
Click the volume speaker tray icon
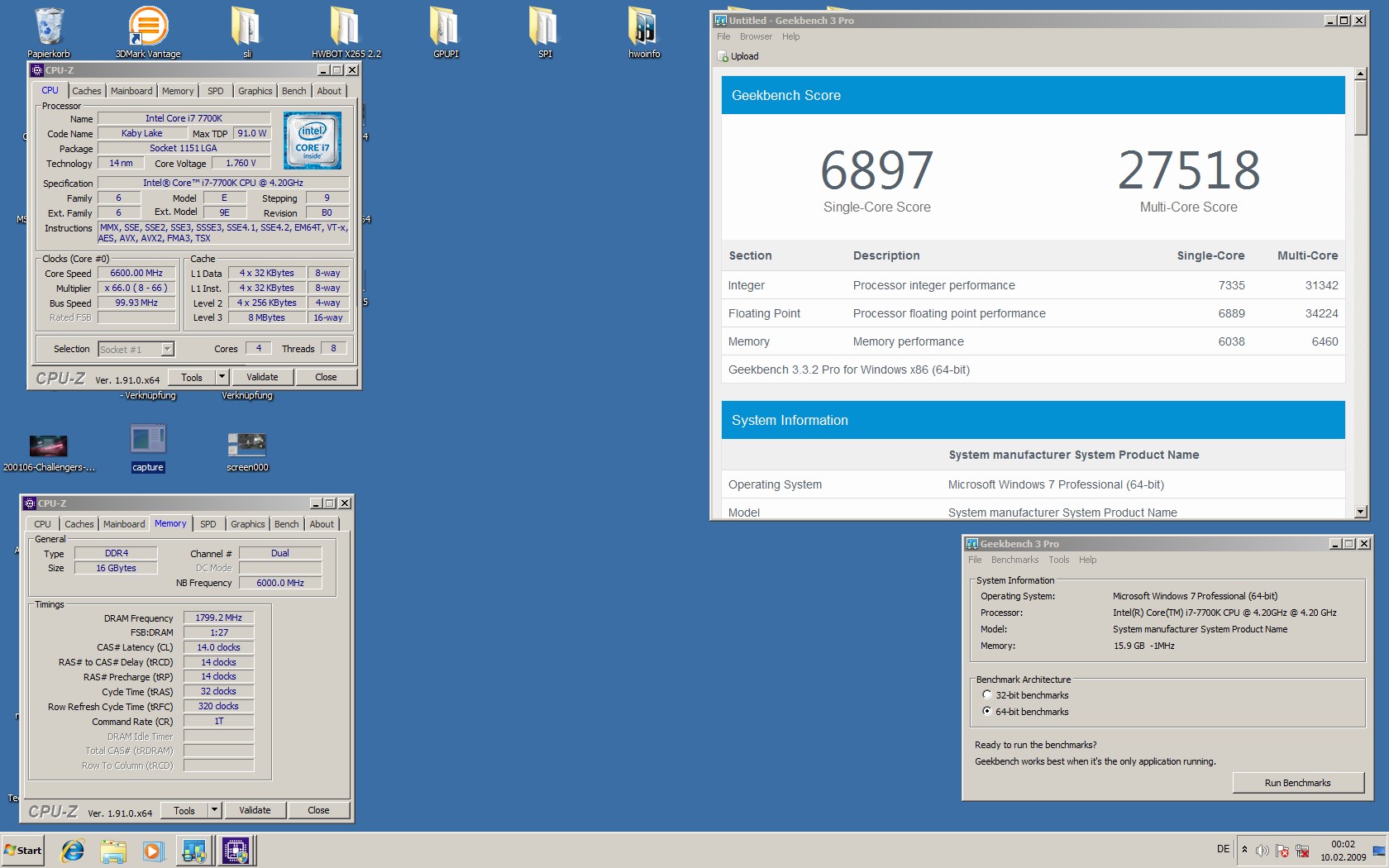1262,851
